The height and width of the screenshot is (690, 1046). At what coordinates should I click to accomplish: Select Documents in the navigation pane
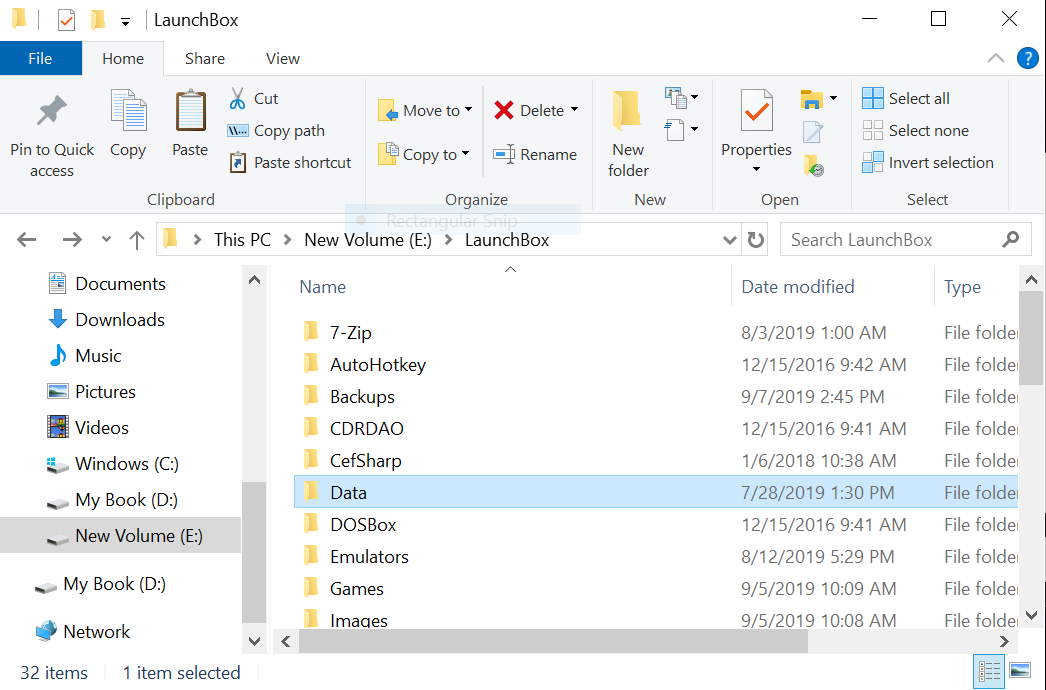pyautogui.click(x=107, y=284)
